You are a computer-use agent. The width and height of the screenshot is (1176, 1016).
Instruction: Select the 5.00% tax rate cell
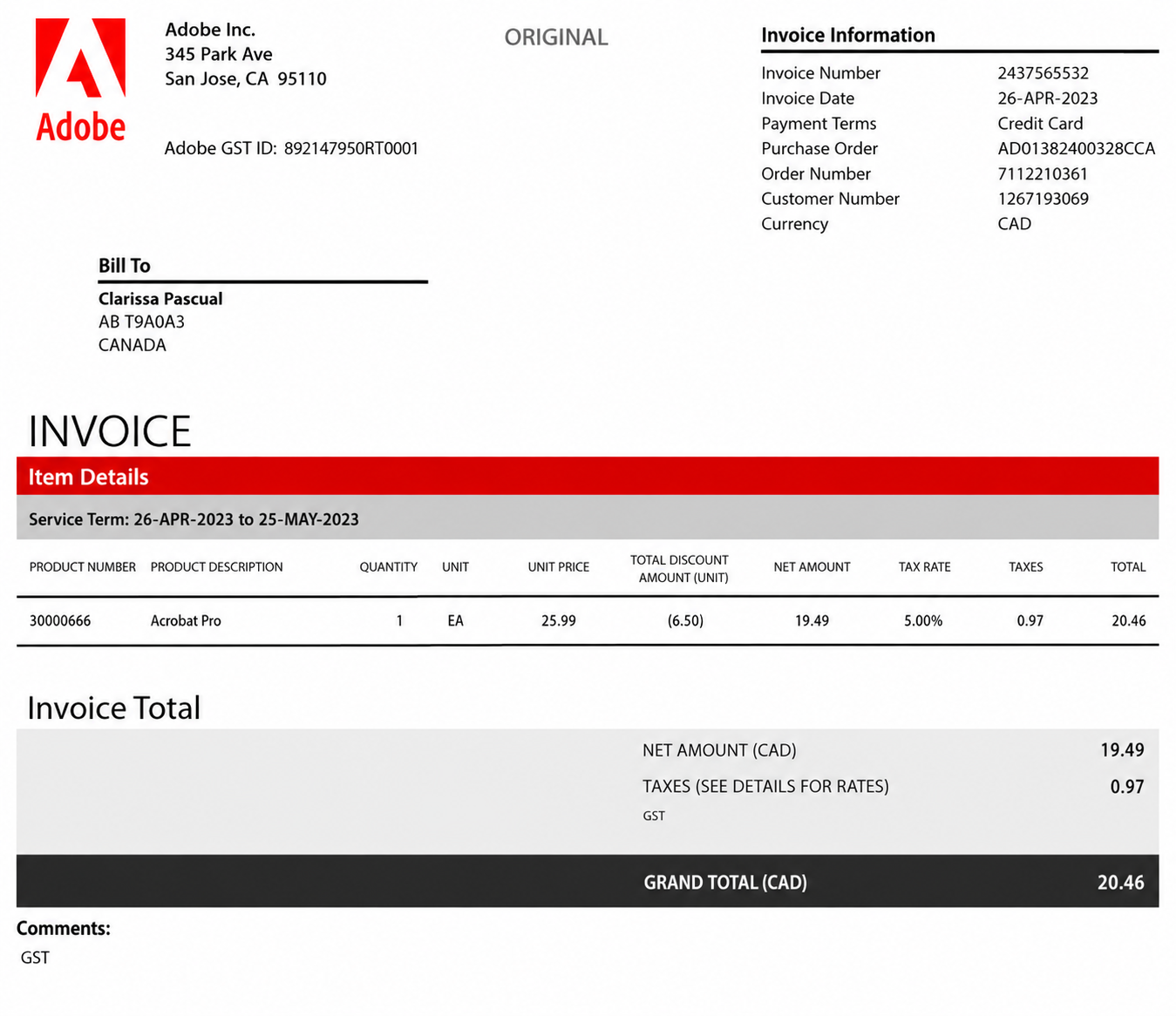pos(923,621)
